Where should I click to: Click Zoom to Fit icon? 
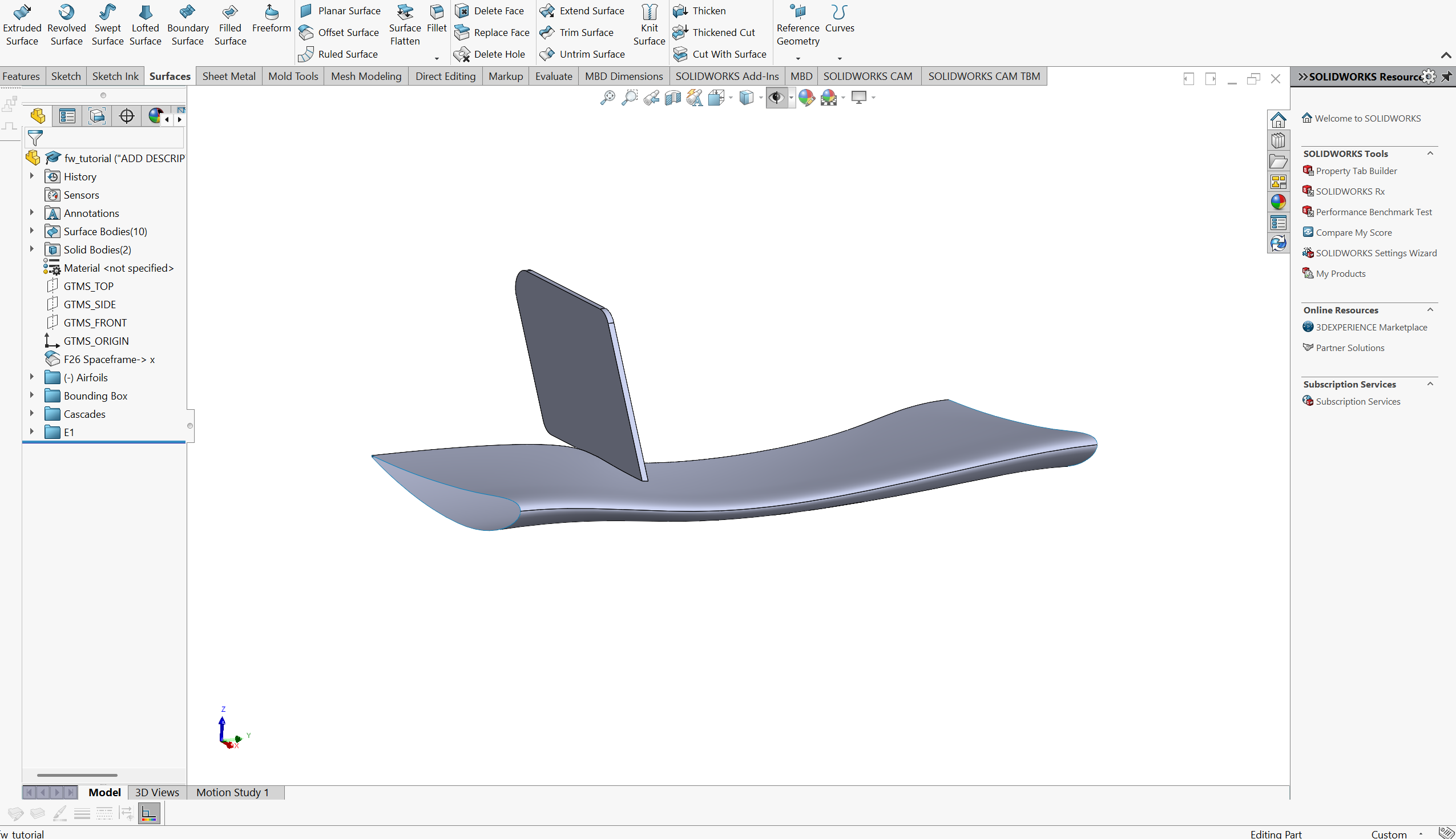click(607, 98)
